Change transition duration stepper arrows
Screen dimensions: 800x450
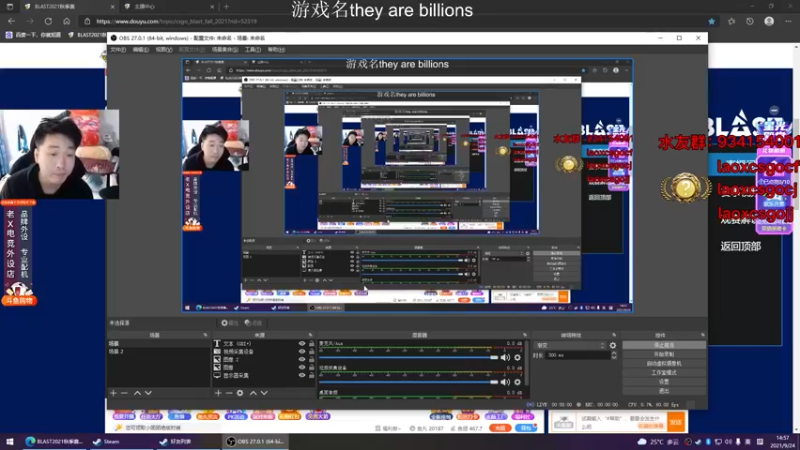tap(614, 355)
